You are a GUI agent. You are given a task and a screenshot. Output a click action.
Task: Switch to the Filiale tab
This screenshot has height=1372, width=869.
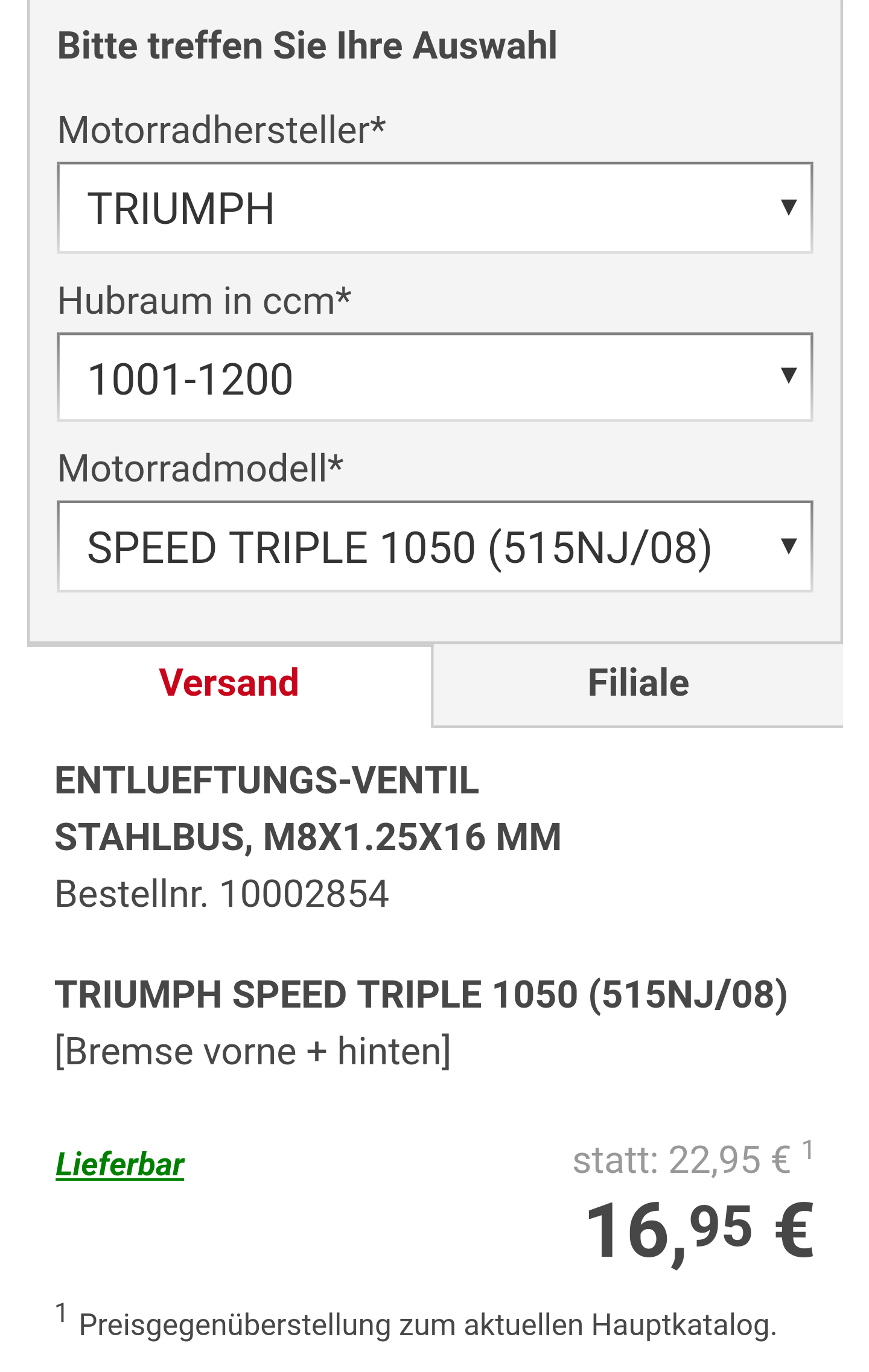(x=638, y=684)
